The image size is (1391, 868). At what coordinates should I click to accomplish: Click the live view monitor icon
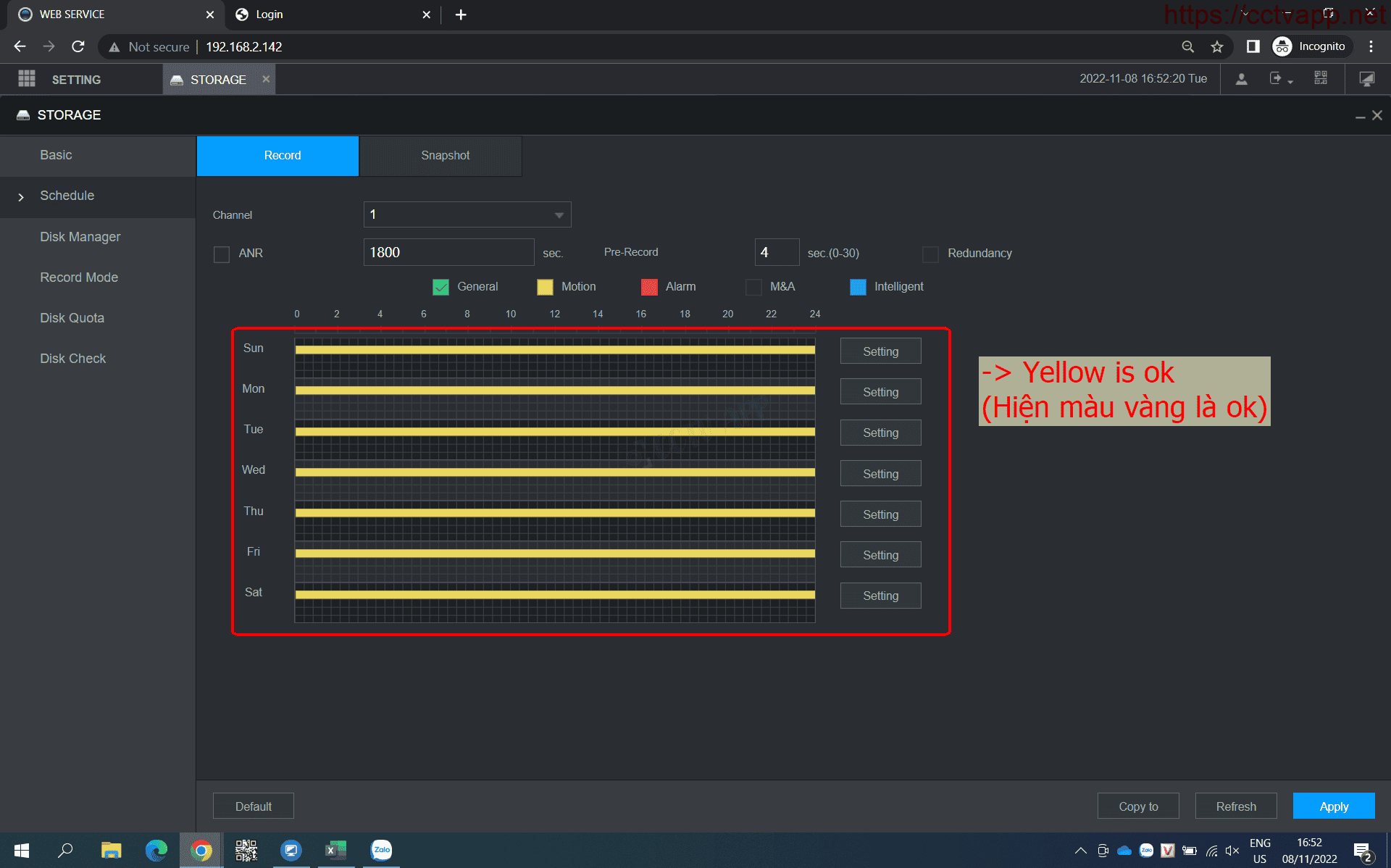(x=1366, y=79)
